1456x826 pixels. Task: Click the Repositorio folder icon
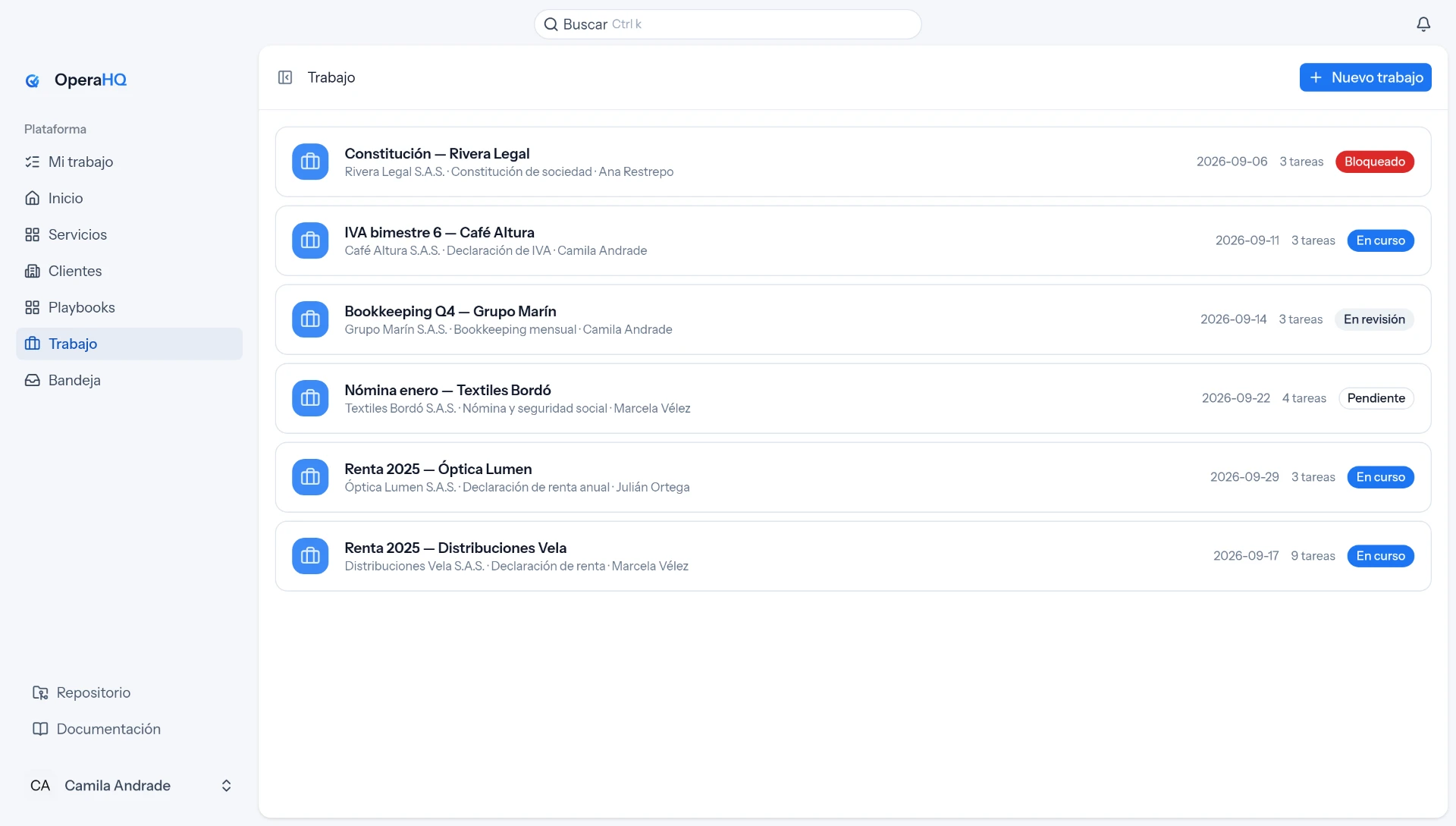coord(40,693)
